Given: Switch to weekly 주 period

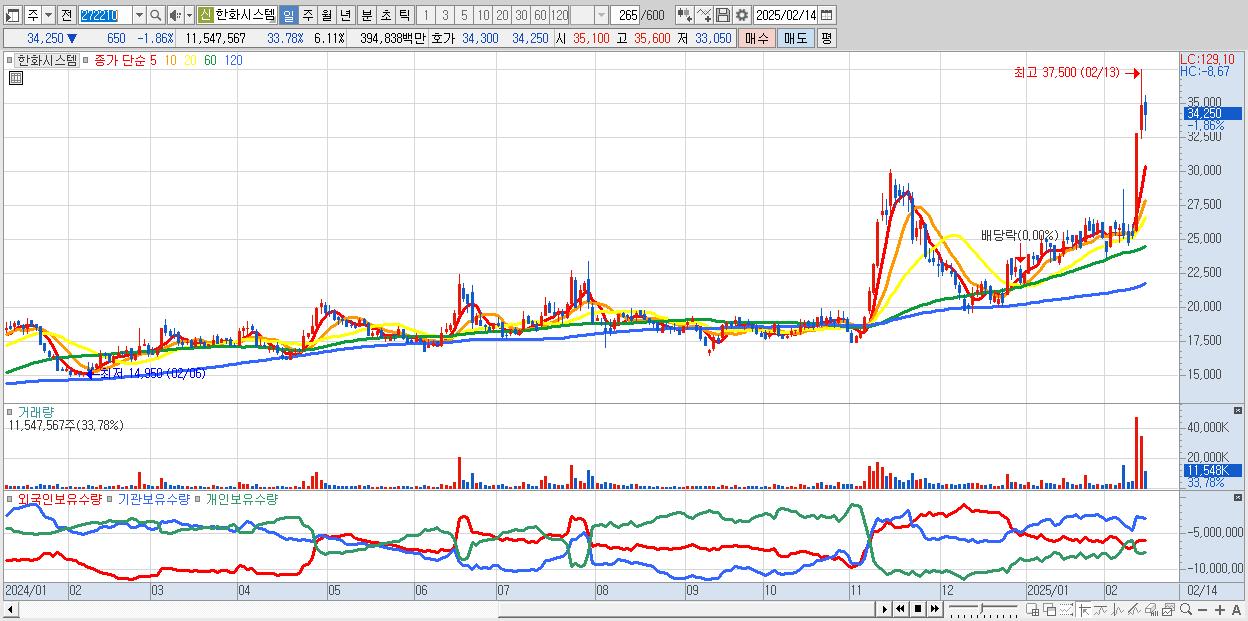Looking at the screenshot, I should pyautogui.click(x=308, y=15).
